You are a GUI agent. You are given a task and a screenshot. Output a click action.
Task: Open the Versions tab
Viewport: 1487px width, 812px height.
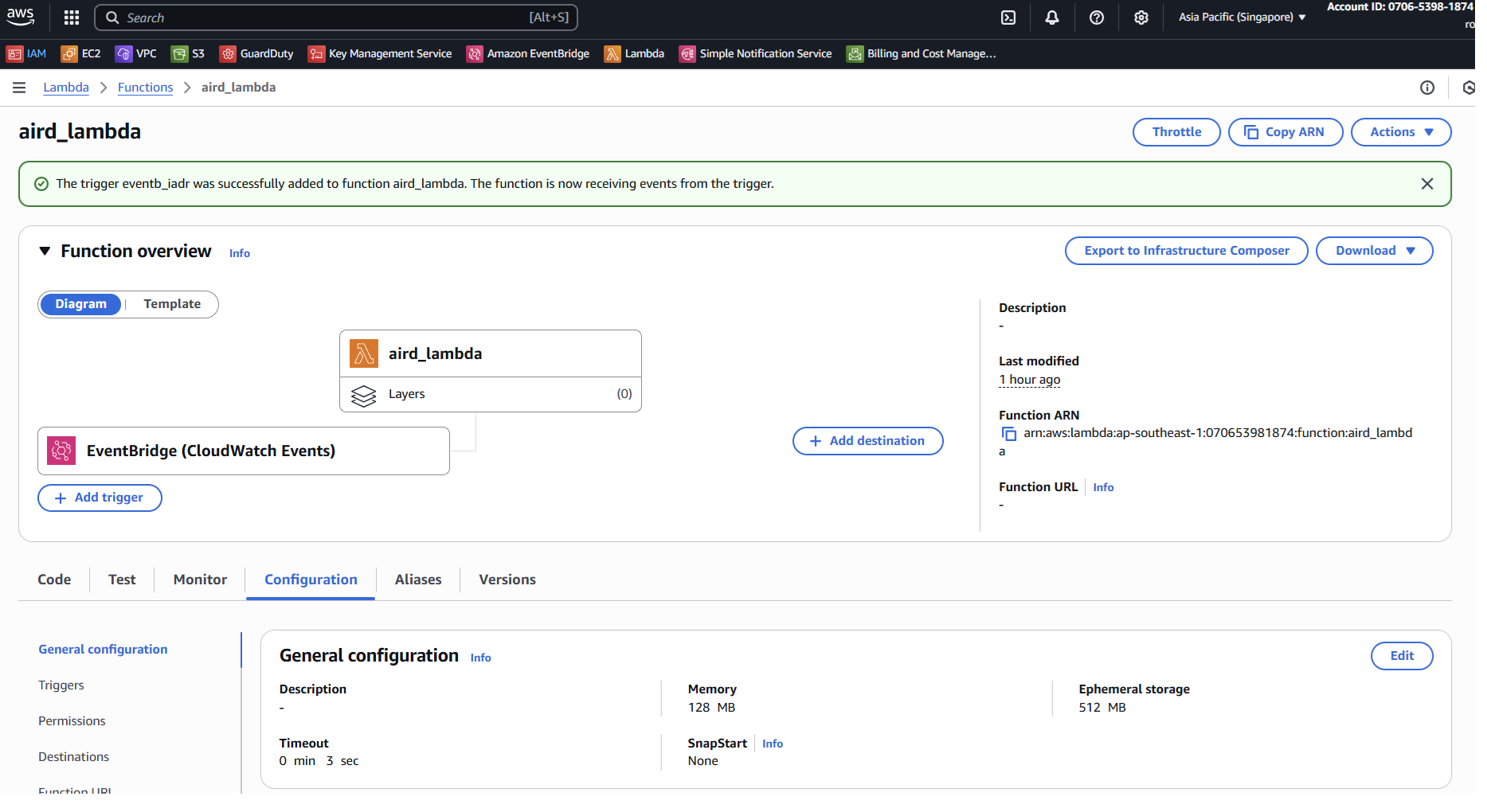pyautogui.click(x=507, y=580)
